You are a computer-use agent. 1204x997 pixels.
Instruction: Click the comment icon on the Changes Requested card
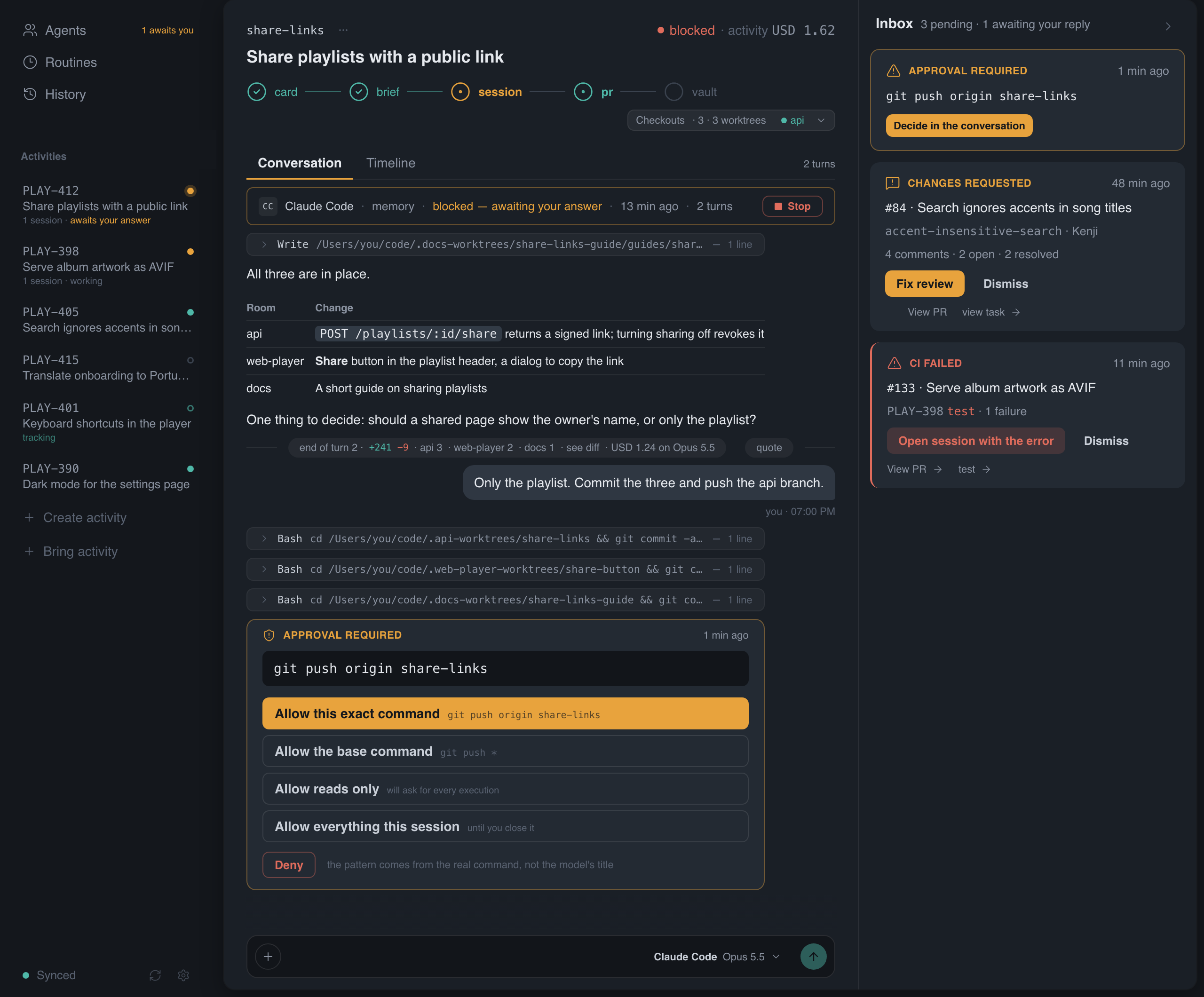tap(893, 183)
